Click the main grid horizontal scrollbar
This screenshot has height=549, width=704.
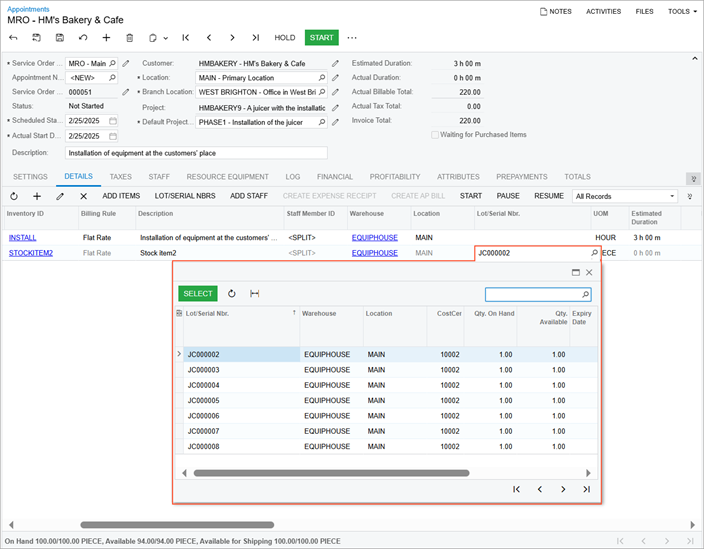pyautogui.click(x=177, y=525)
